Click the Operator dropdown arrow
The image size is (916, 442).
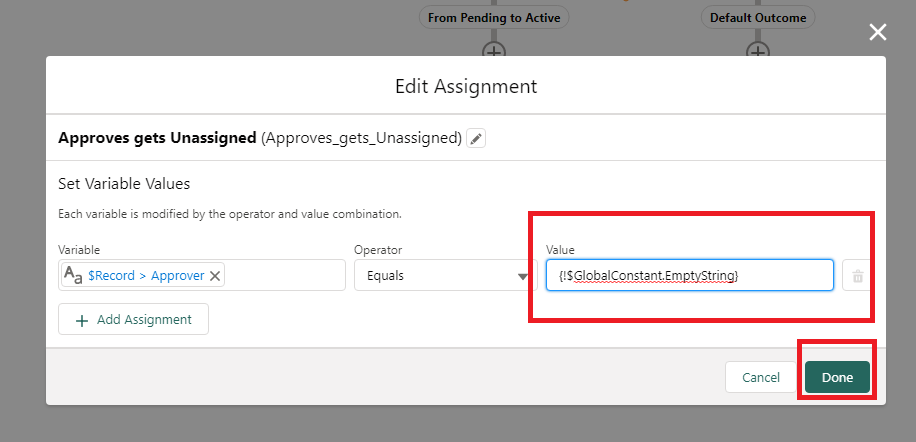[x=521, y=277]
